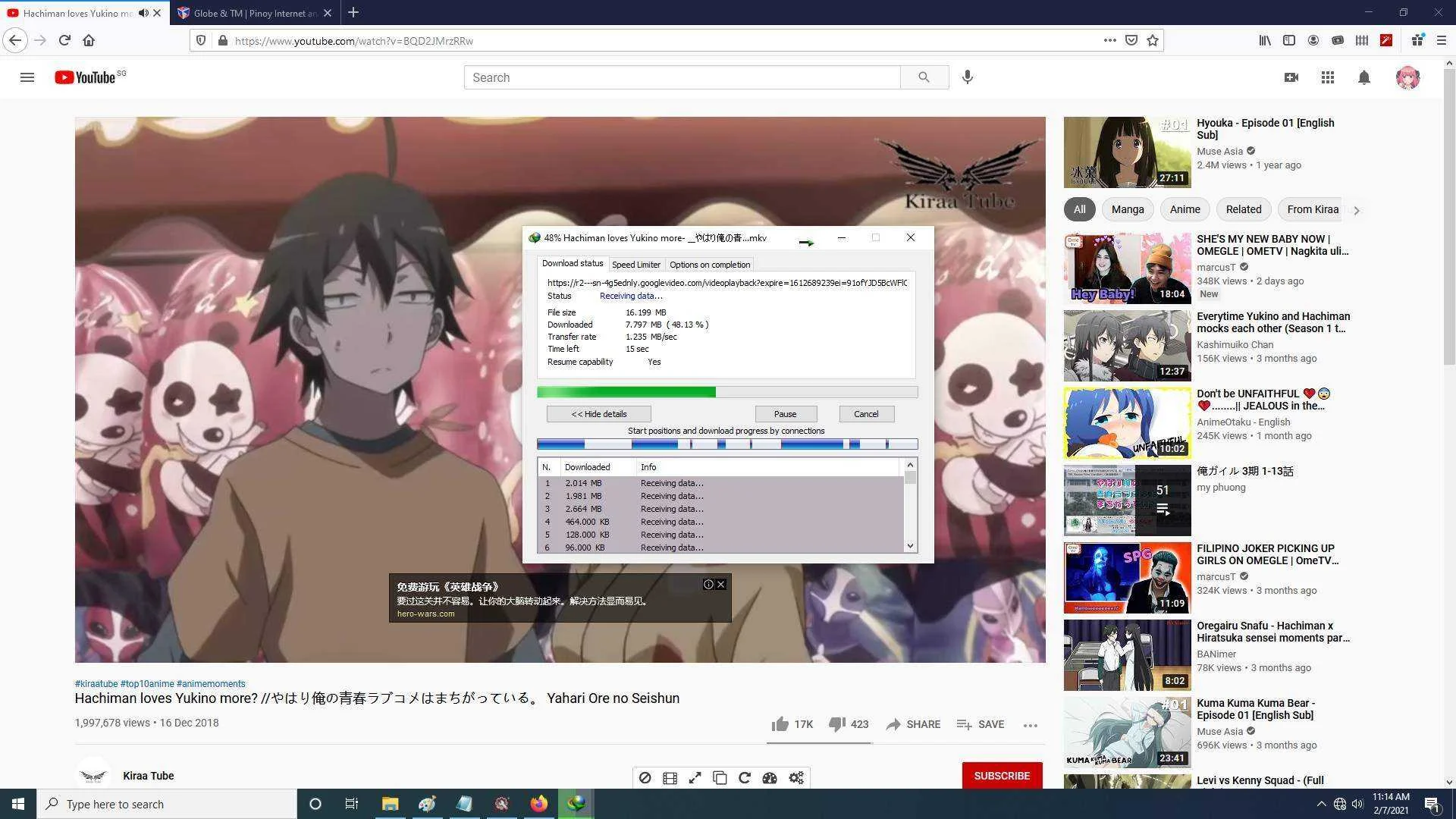Open the YouTube account avatar menu
This screenshot has height=819, width=1456.
point(1407,77)
